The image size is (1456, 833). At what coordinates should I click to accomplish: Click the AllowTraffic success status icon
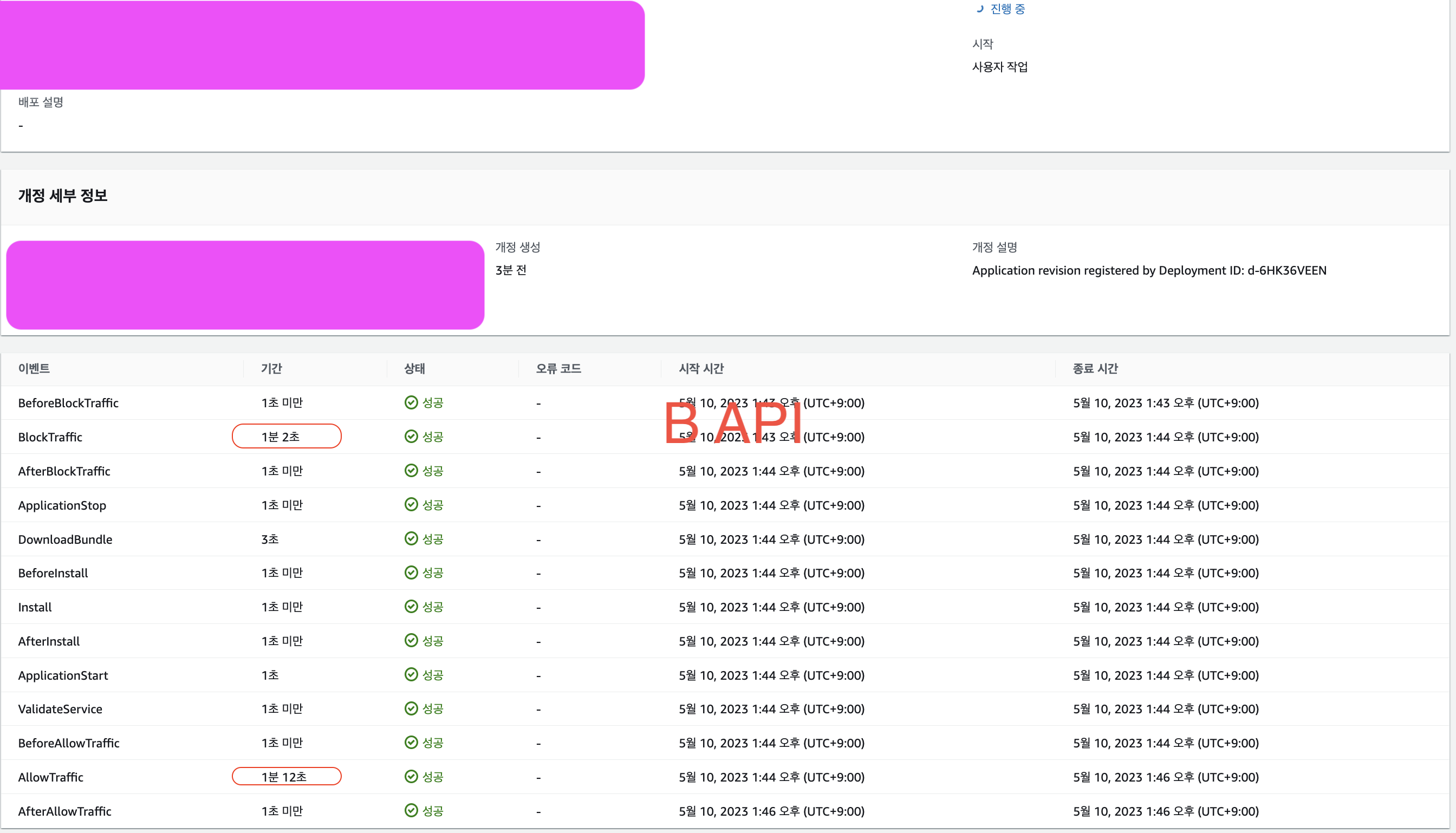click(x=411, y=776)
